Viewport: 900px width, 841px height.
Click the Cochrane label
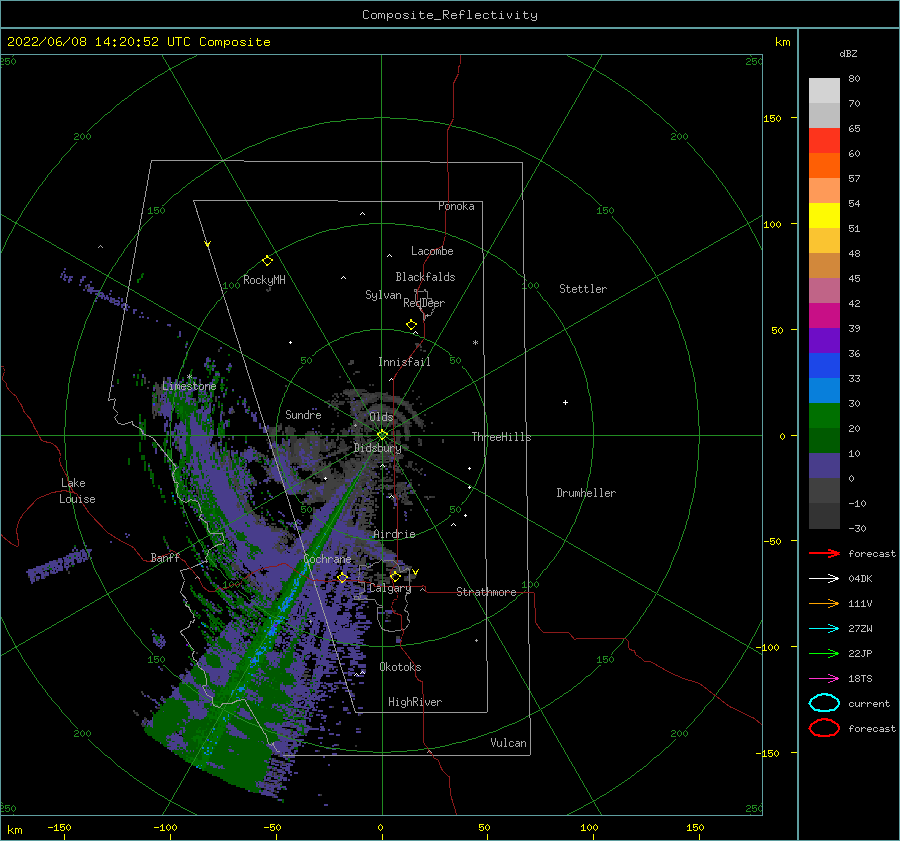coord(327,559)
